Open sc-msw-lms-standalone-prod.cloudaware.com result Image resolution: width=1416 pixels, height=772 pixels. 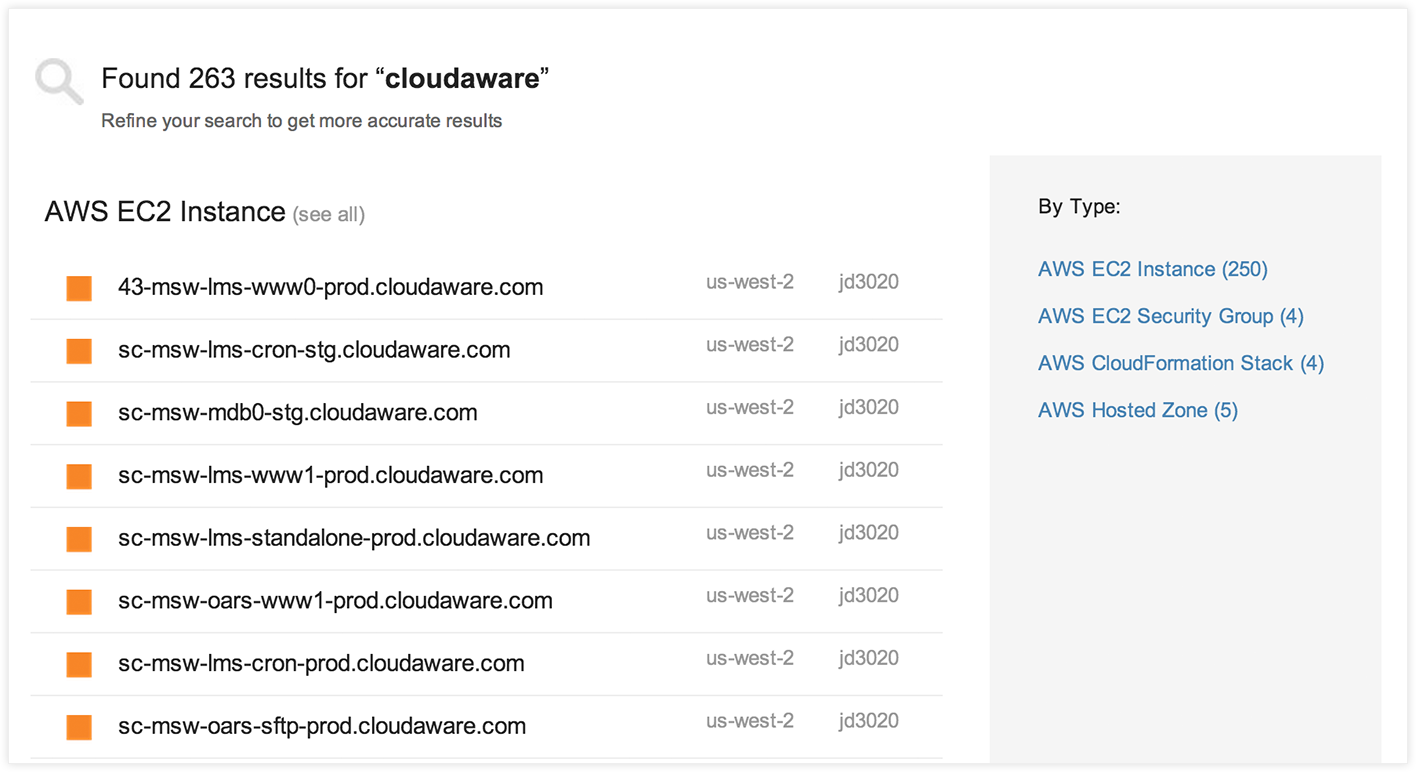[354, 538]
